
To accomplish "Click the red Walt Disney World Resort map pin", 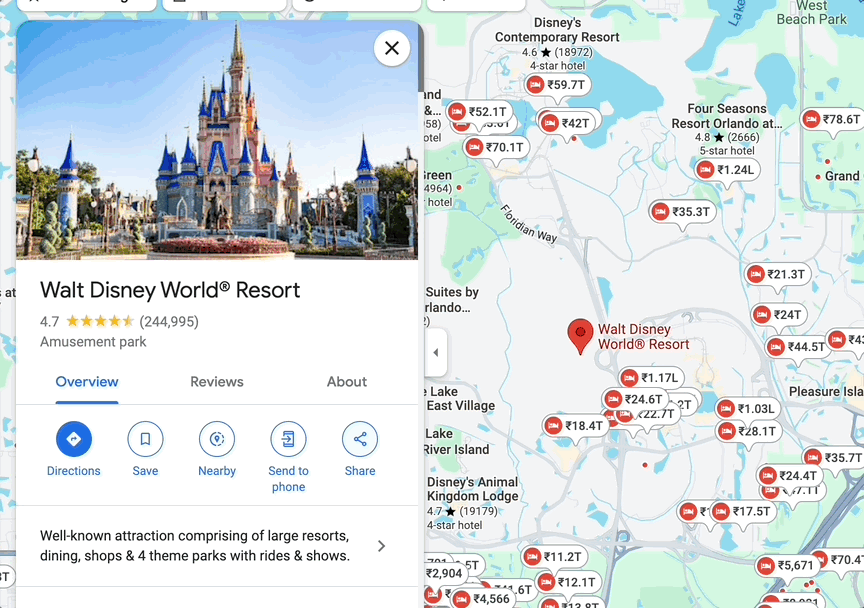I will (580, 335).
